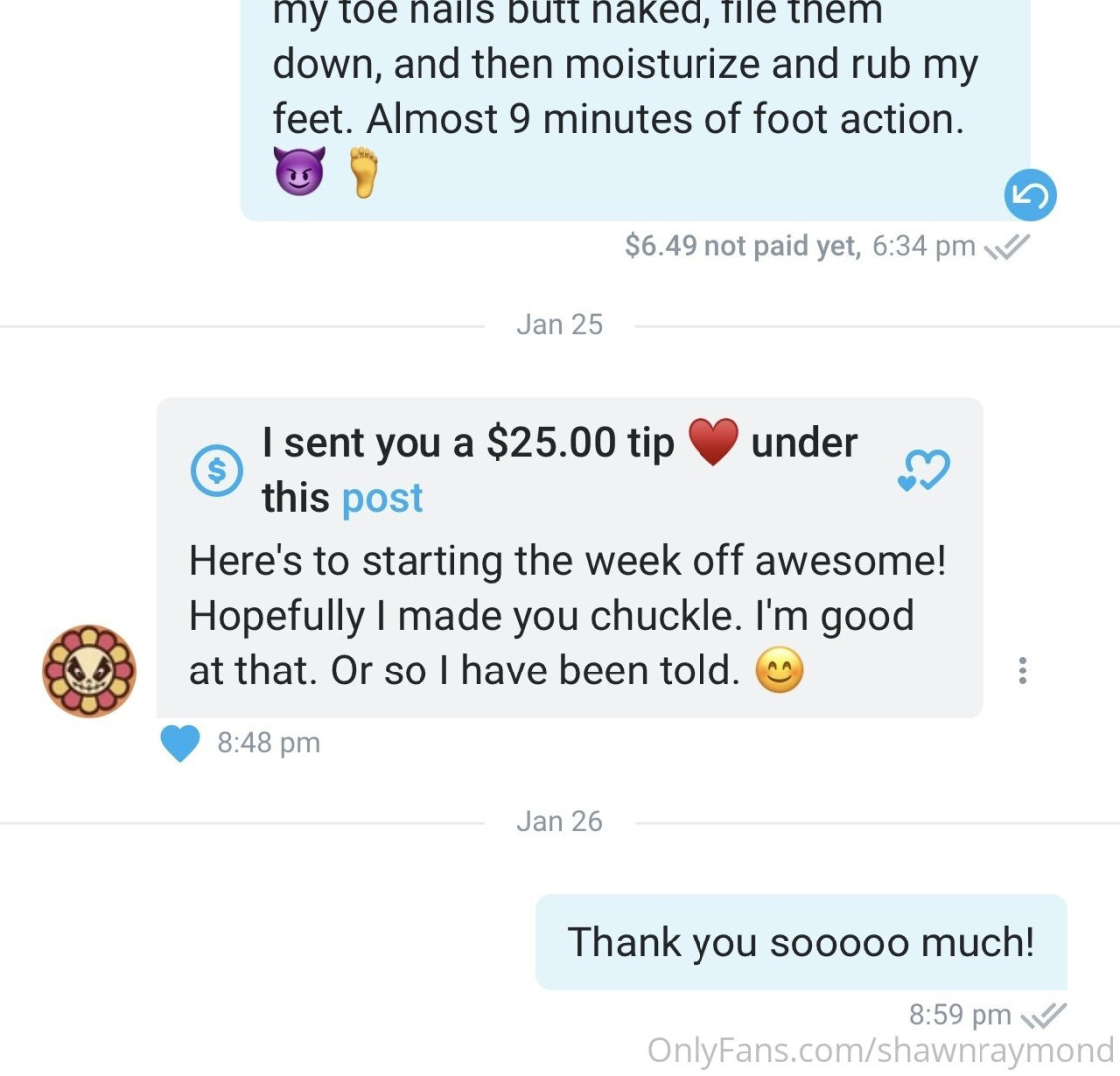Click the "$6.49 not paid yet" status
Screen dimensions: 1120x1076
(x=742, y=246)
